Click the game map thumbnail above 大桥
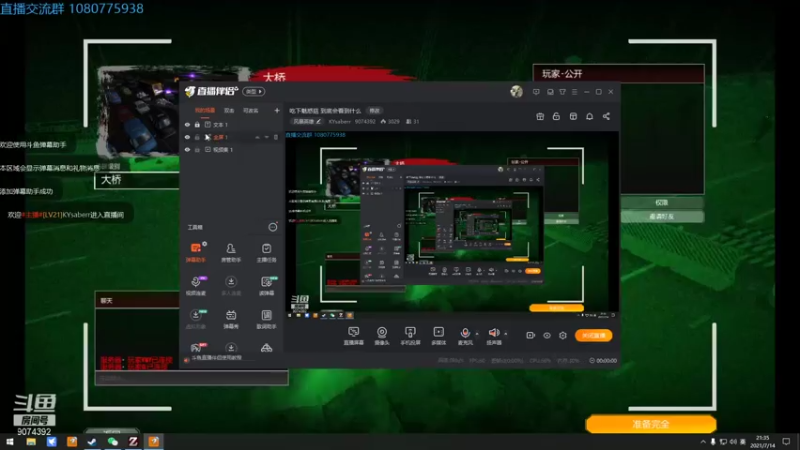The image size is (800, 450). [139, 111]
